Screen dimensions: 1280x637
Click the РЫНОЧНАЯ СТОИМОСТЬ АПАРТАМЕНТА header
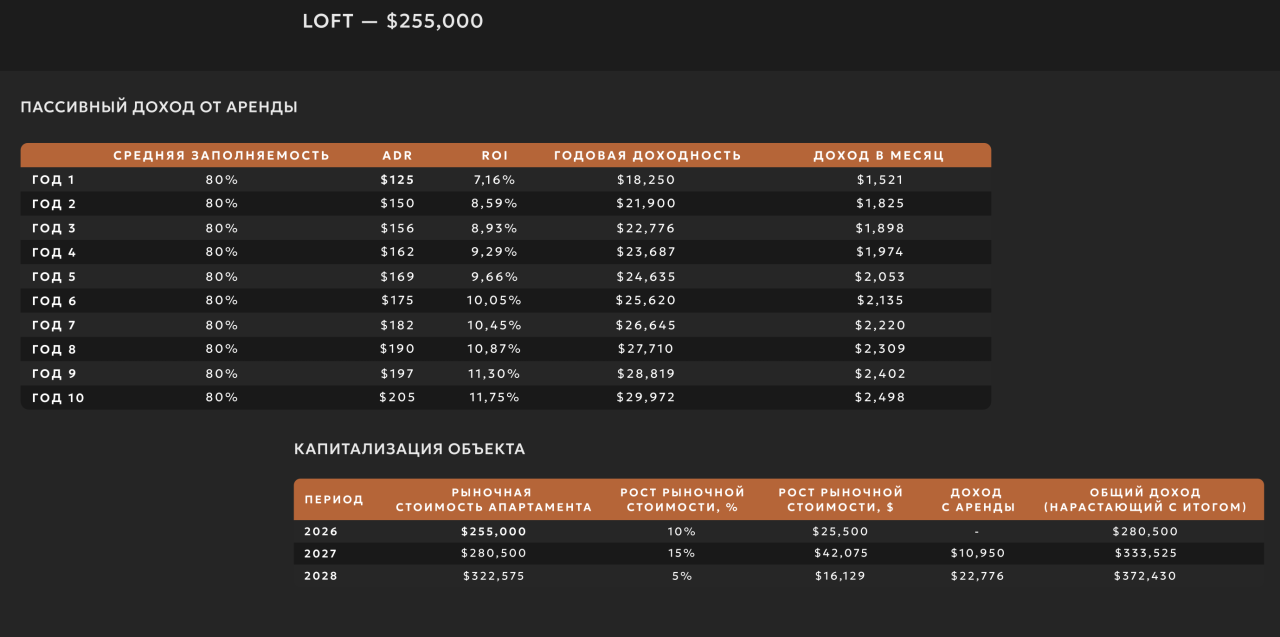[493, 500]
